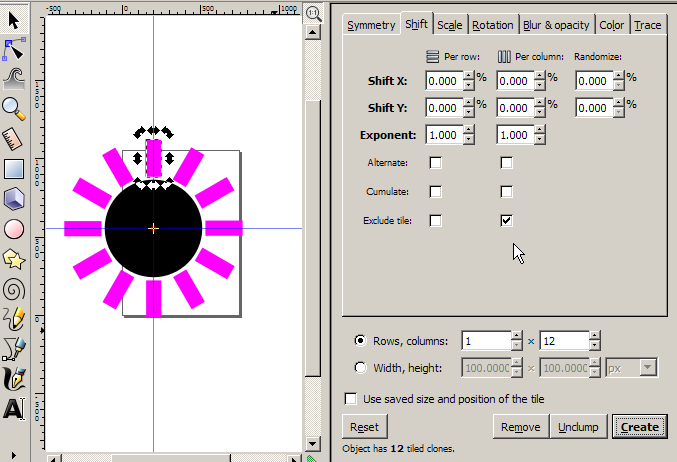
Task: Pick the Tweak objects tool
Action: (14, 77)
